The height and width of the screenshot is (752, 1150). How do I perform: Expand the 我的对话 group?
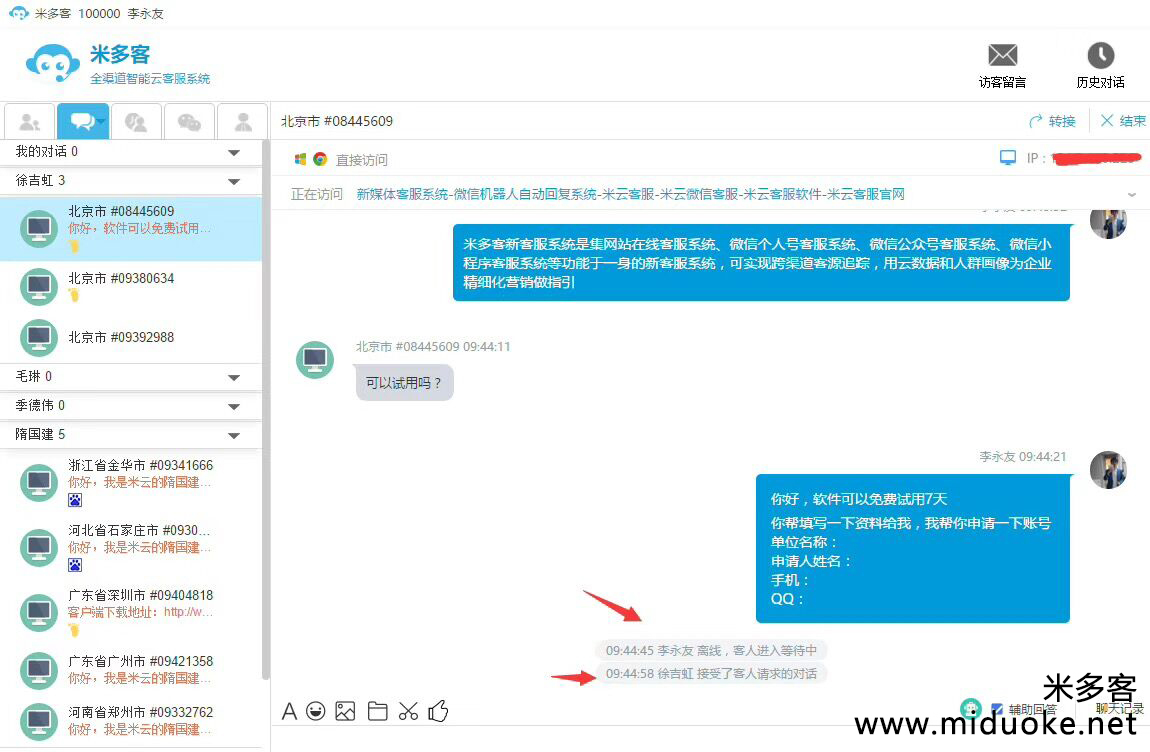pos(234,152)
